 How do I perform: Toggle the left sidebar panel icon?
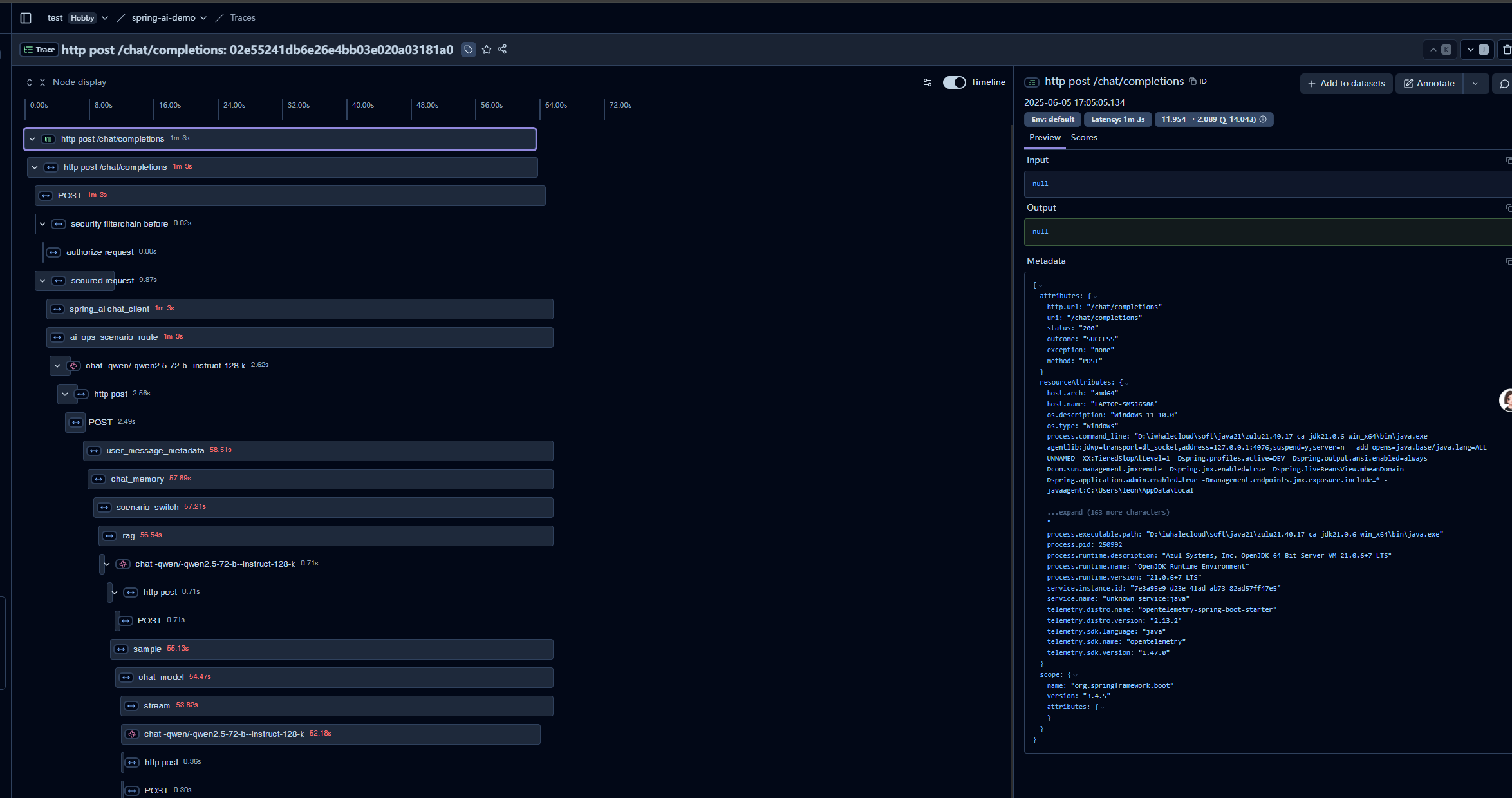click(x=26, y=18)
